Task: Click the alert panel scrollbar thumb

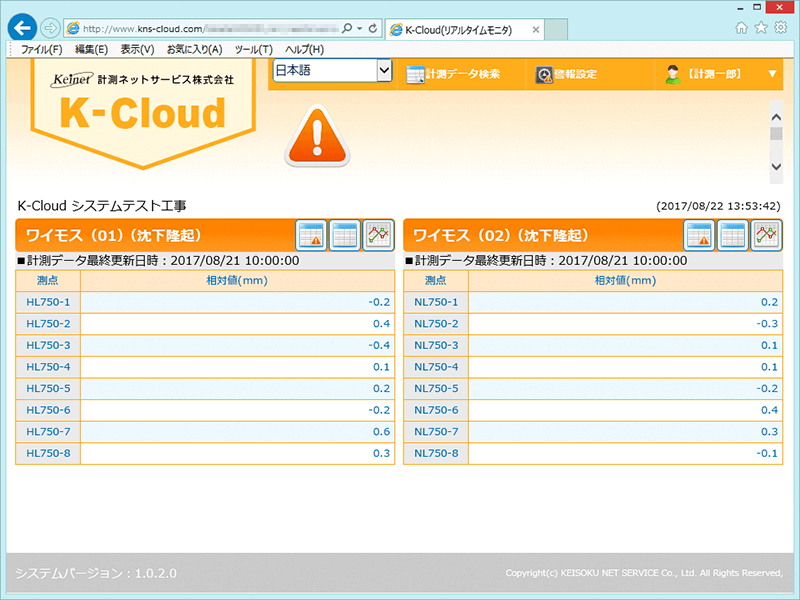Action: [776, 134]
